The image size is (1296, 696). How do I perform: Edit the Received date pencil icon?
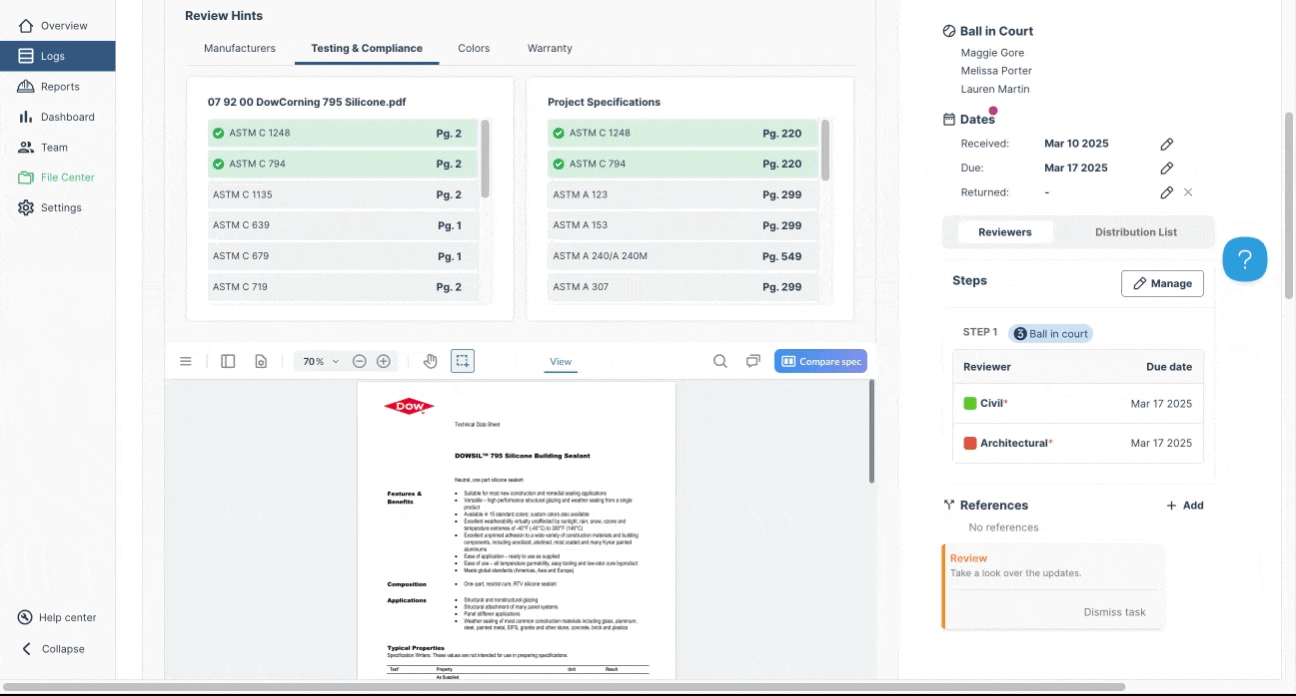(x=1166, y=144)
